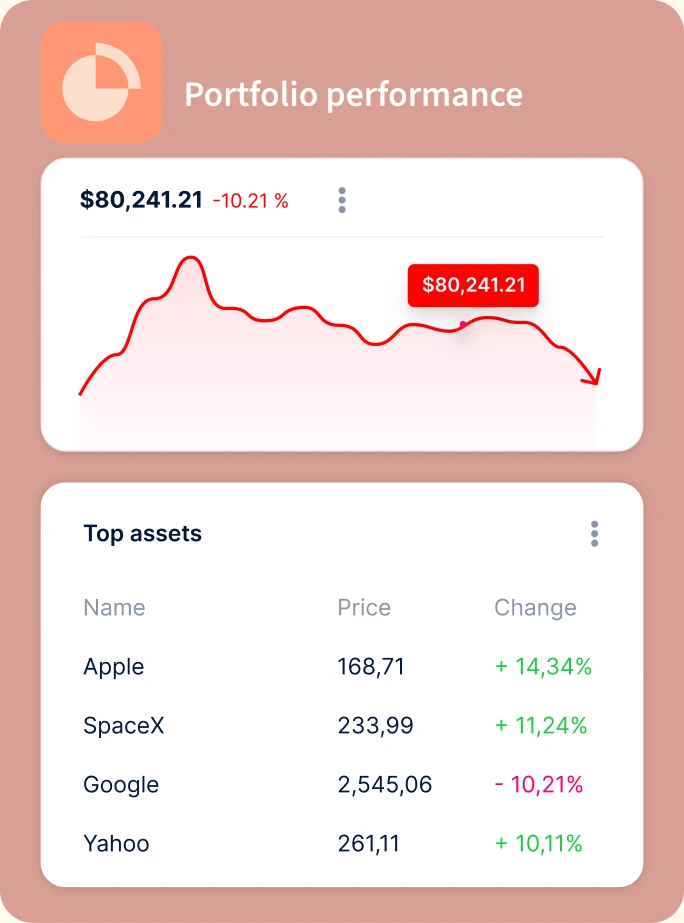Sort by the Name column header
Viewport: 684px width, 923px height.
click(114, 607)
